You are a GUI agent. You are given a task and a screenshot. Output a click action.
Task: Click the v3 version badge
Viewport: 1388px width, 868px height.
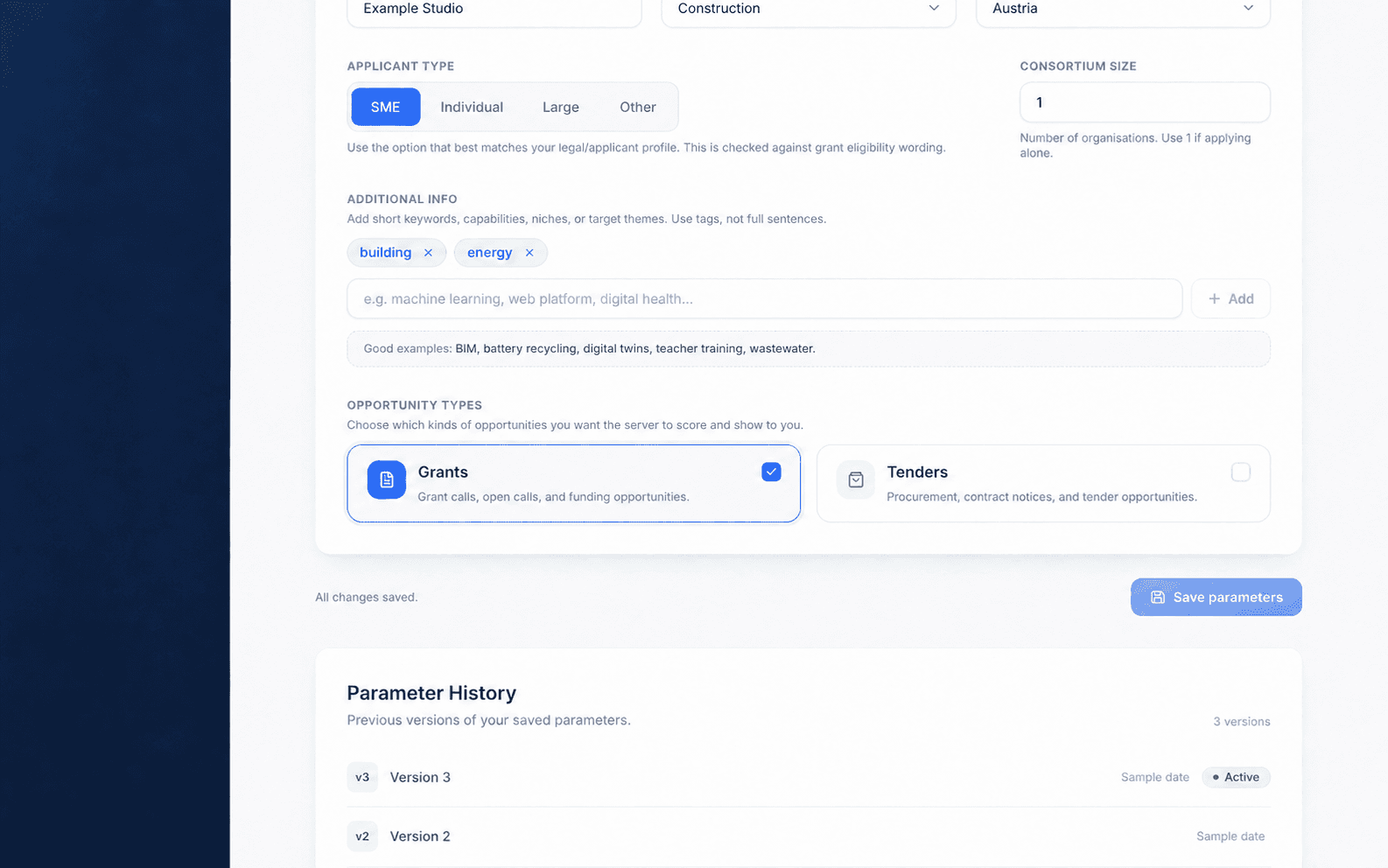362,777
